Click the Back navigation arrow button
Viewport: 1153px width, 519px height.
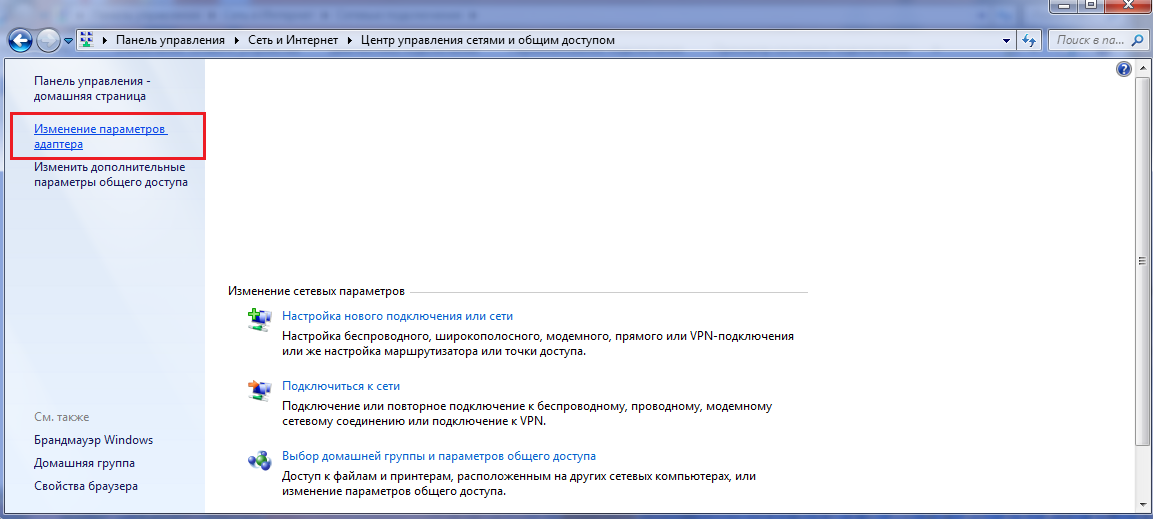[x=20, y=40]
